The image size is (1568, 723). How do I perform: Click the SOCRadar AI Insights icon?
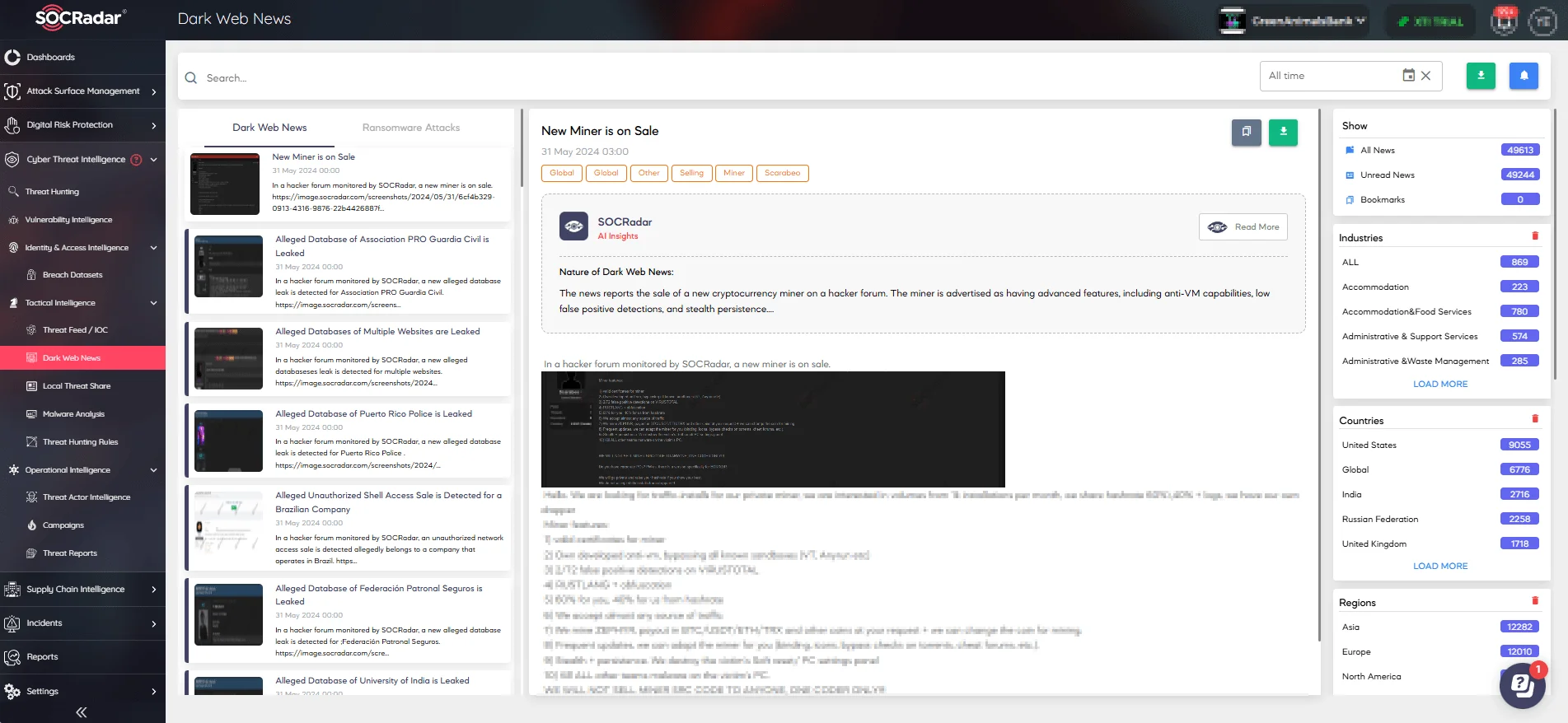573,226
